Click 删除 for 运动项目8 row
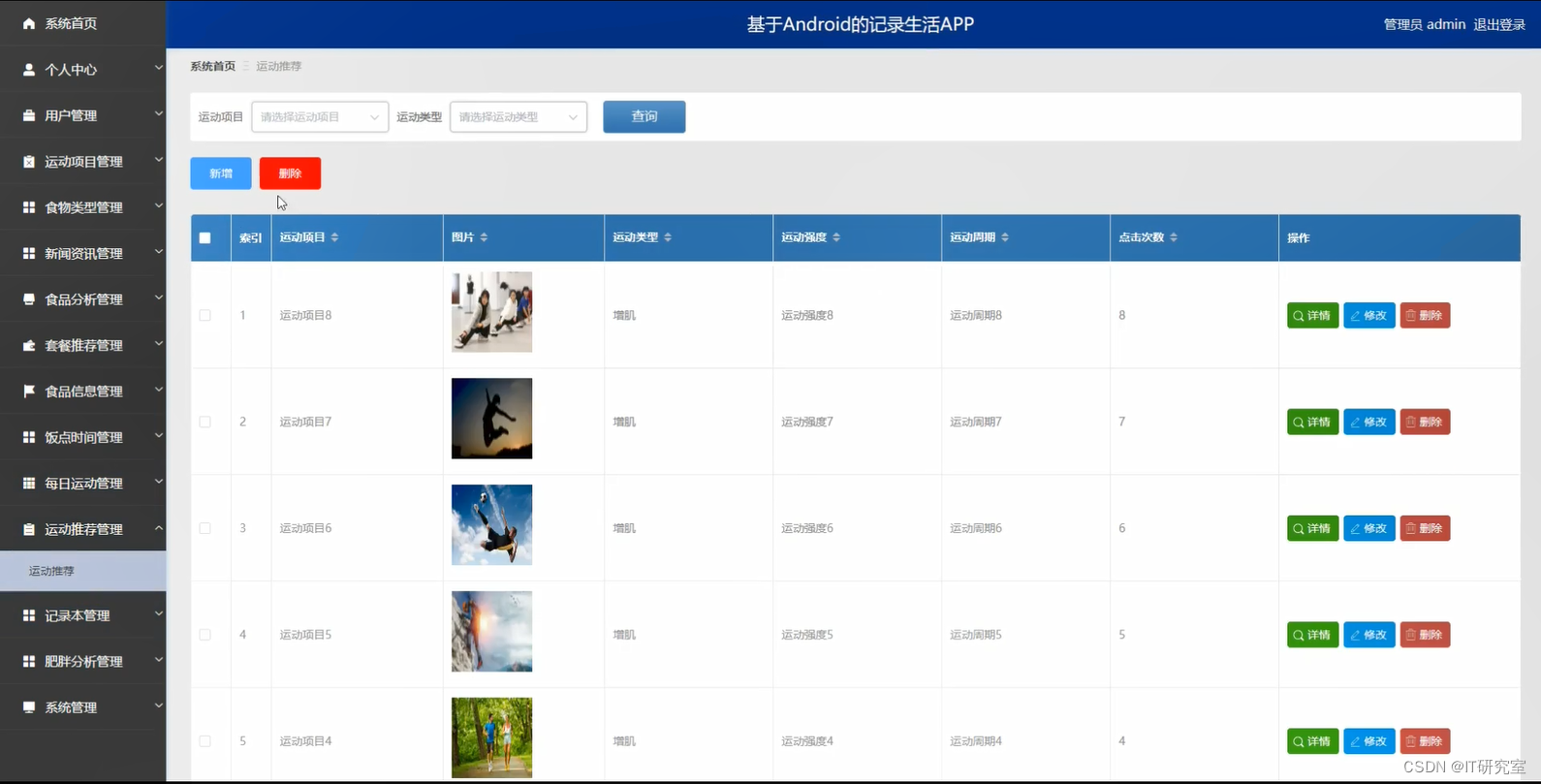 coord(1425,315)
